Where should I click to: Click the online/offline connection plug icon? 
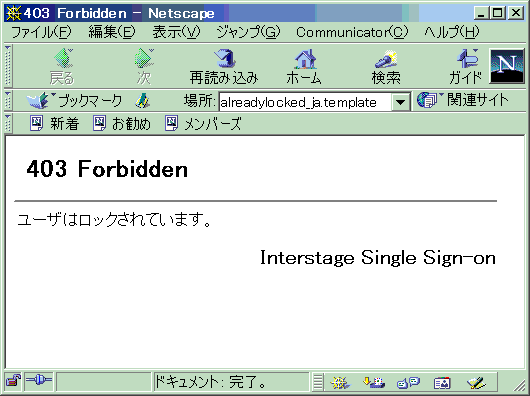point(39,380)
